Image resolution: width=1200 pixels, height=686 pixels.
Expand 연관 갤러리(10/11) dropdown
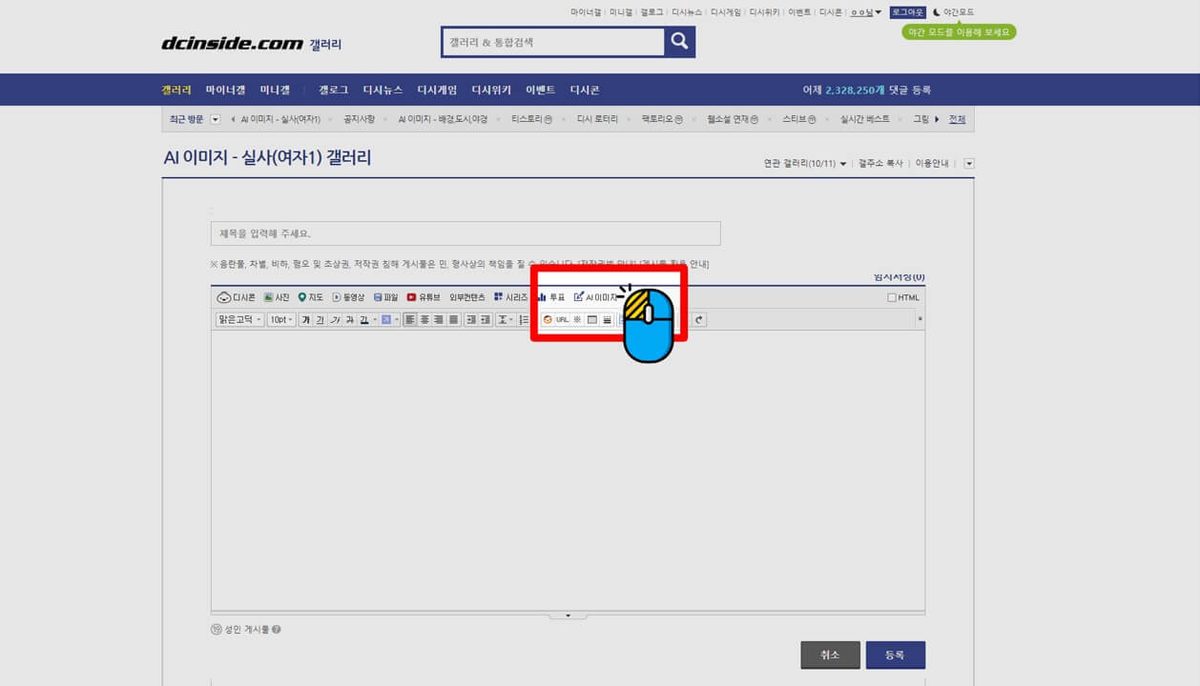click(x=843, y=164)
